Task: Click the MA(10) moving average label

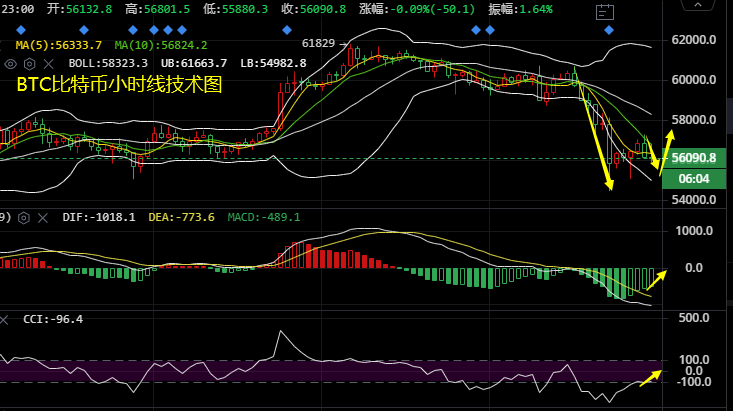Action: (x=160, y=45)
